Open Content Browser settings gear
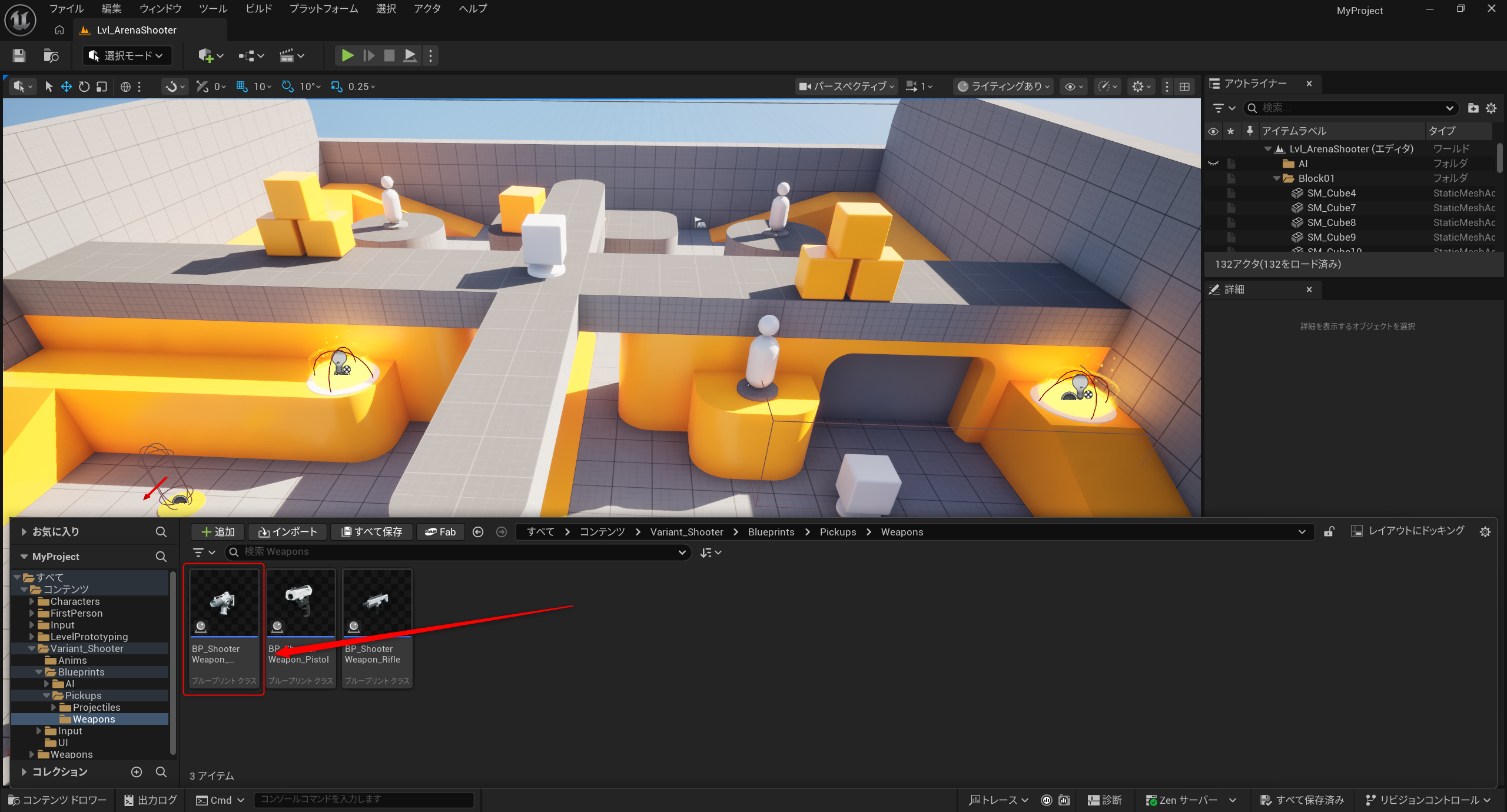Image resolution: width=1507 pixels, height=812 pixels. pyautogui.click(x=1485, y=531)
